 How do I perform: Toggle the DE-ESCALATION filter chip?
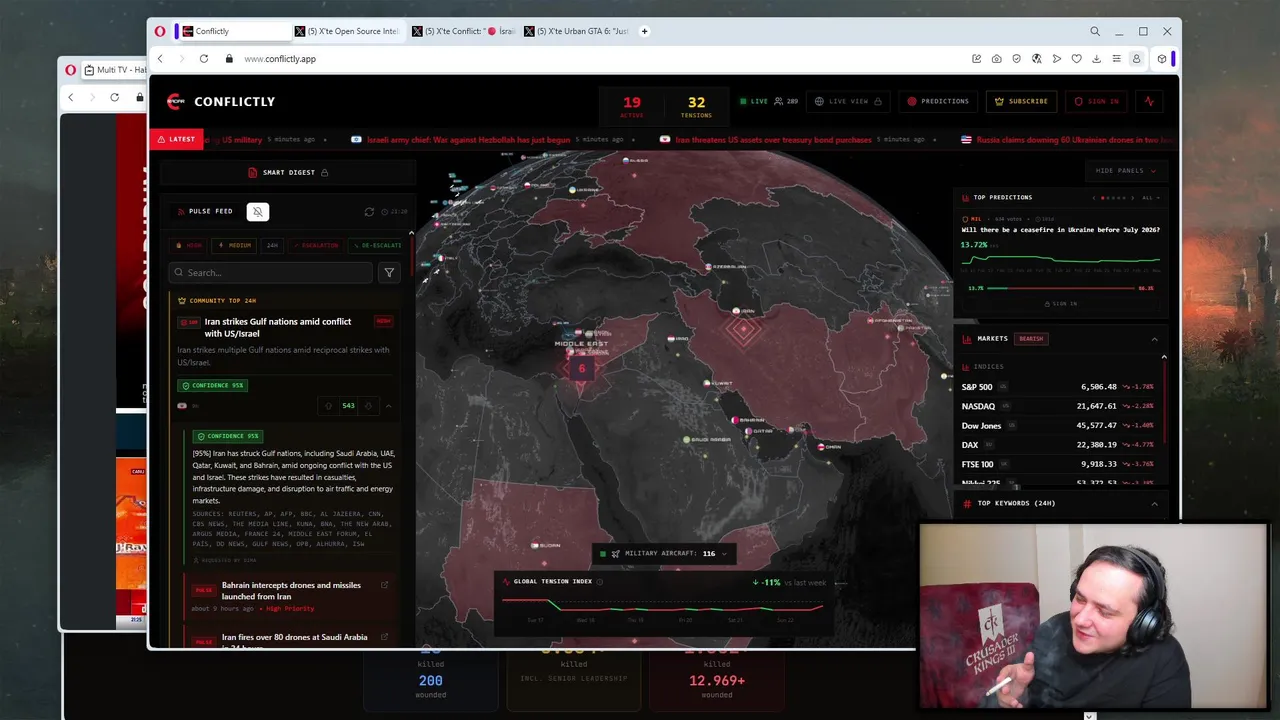point(377,245)
